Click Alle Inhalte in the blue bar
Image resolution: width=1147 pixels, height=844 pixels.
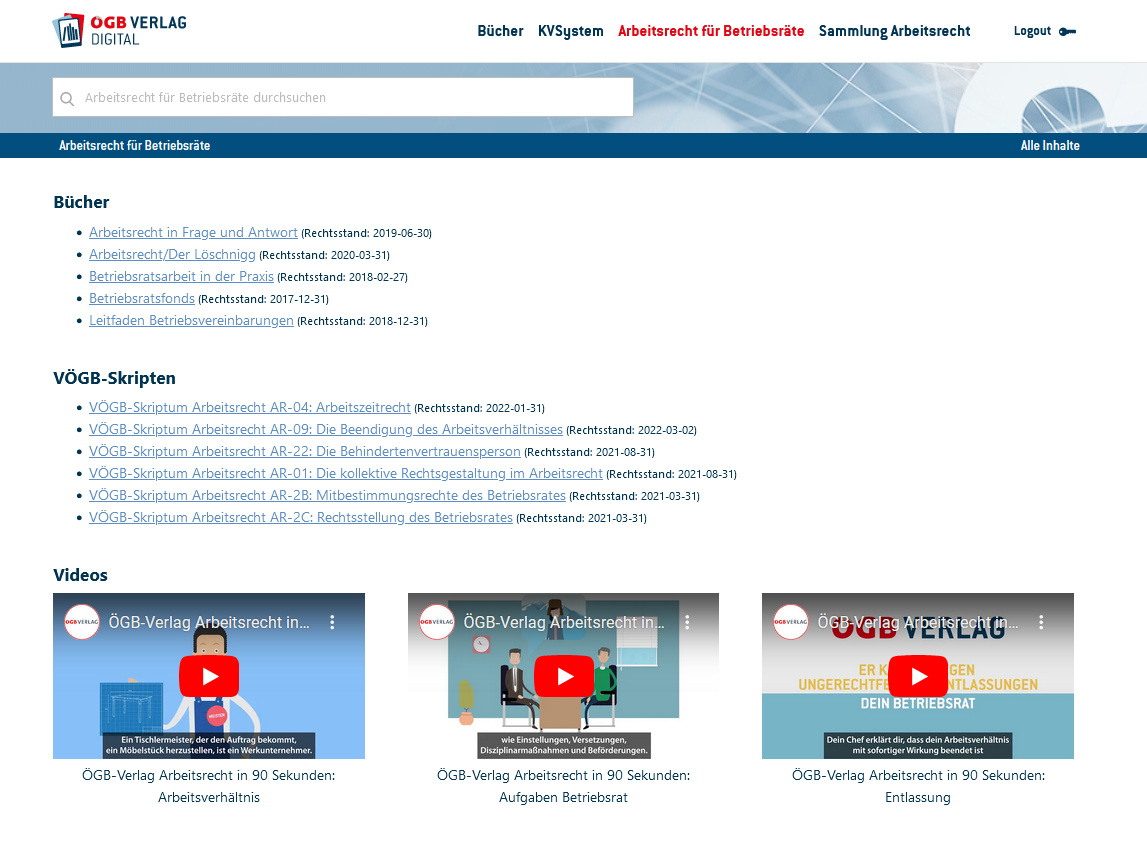tap(1050, 146)
